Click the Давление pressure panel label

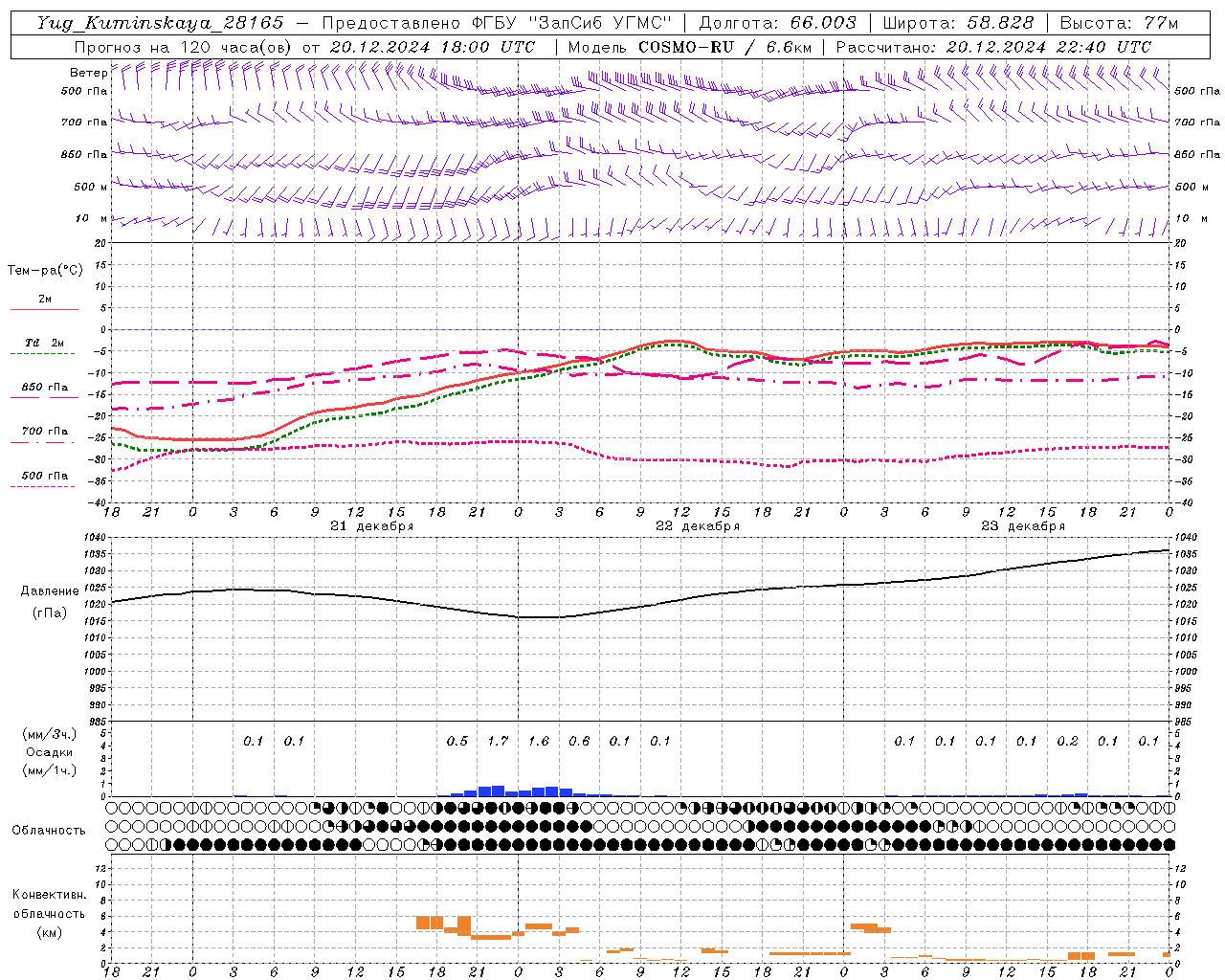[x=50, y=591]
